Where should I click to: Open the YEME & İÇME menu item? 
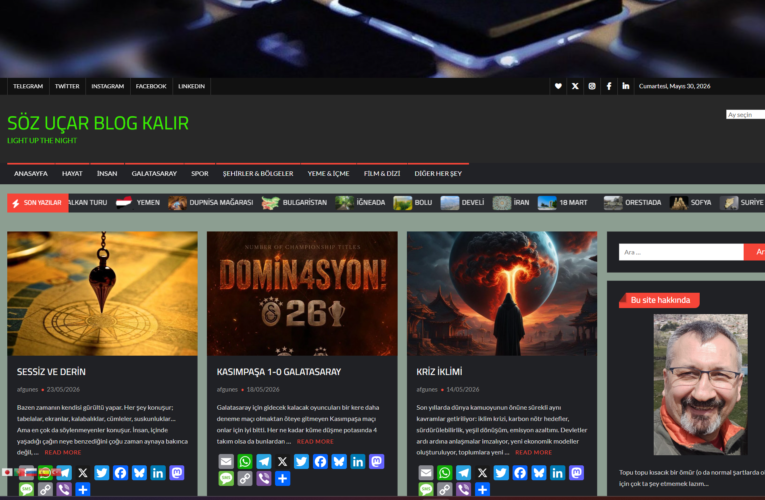pos(328,174)
